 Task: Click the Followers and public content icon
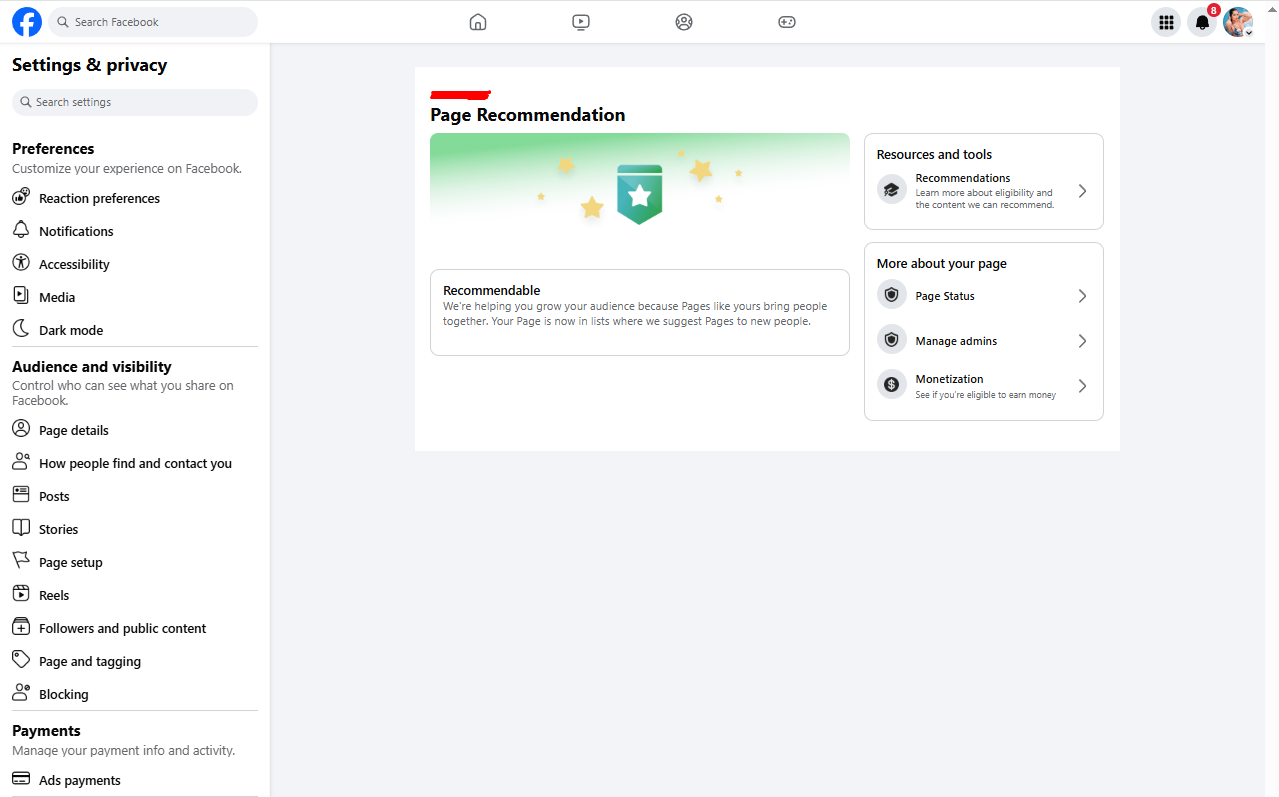21,627
